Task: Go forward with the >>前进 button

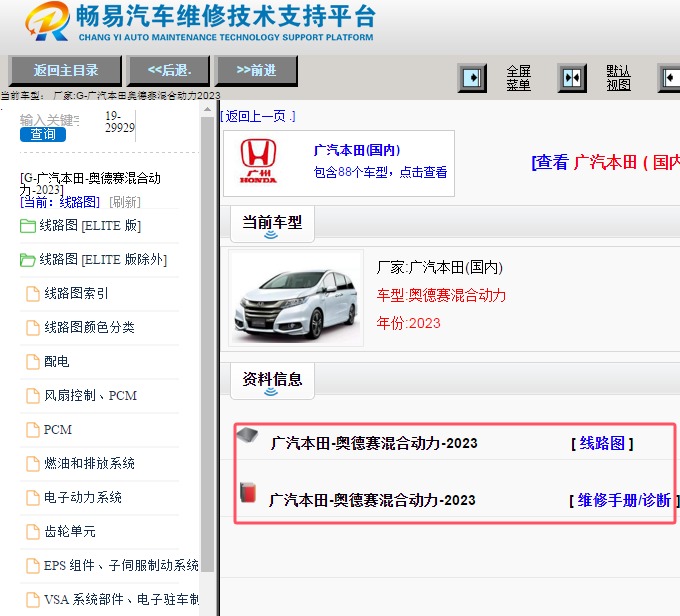Action: pos(256,71)
